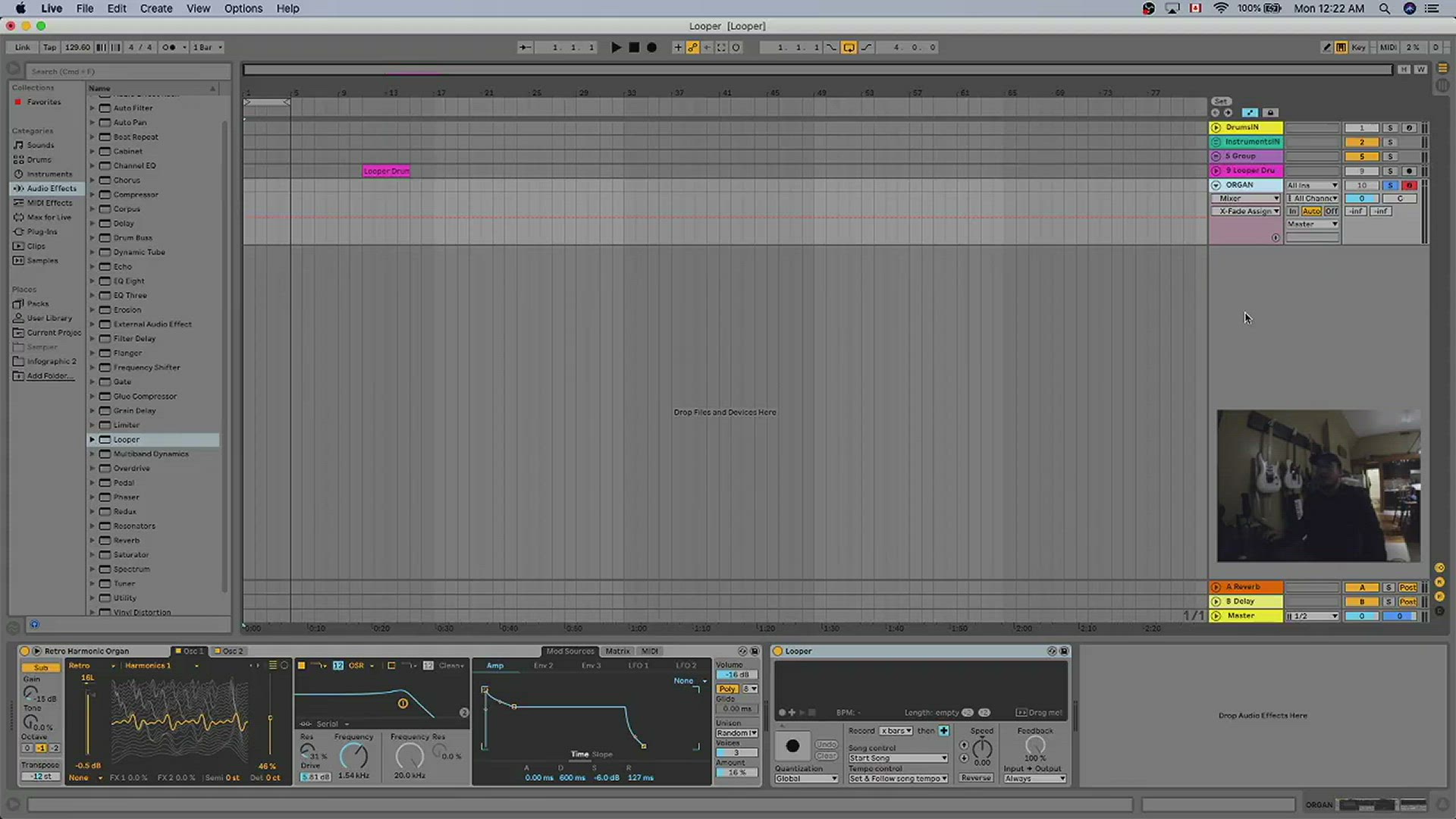Click the Drag me! clip icon

point(1021,713)
